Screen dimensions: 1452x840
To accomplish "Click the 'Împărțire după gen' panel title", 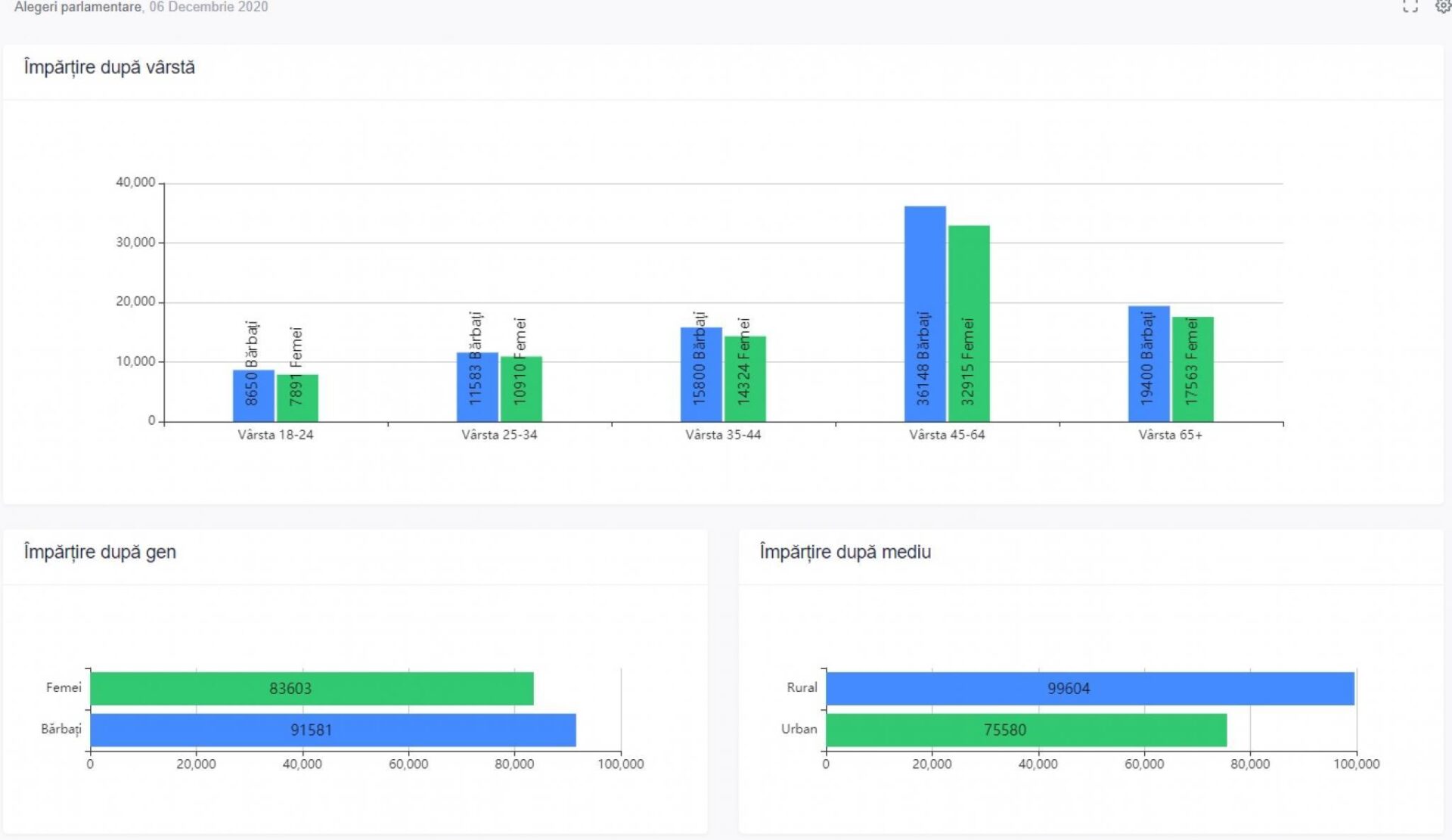I will coord(100,552).
